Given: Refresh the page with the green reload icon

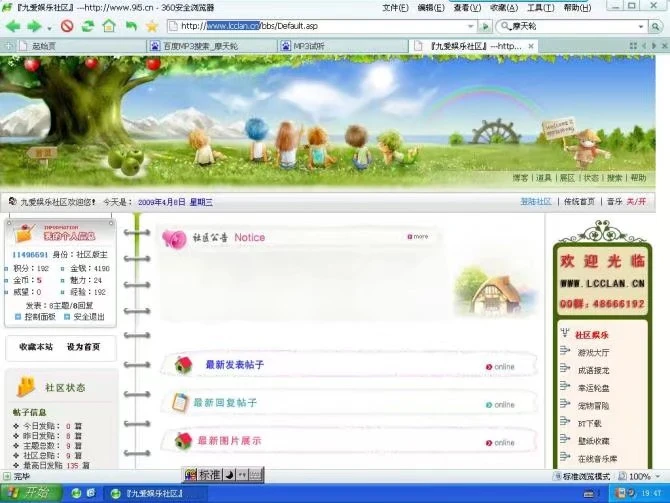Looking at the screenshot, I should 88,26.
